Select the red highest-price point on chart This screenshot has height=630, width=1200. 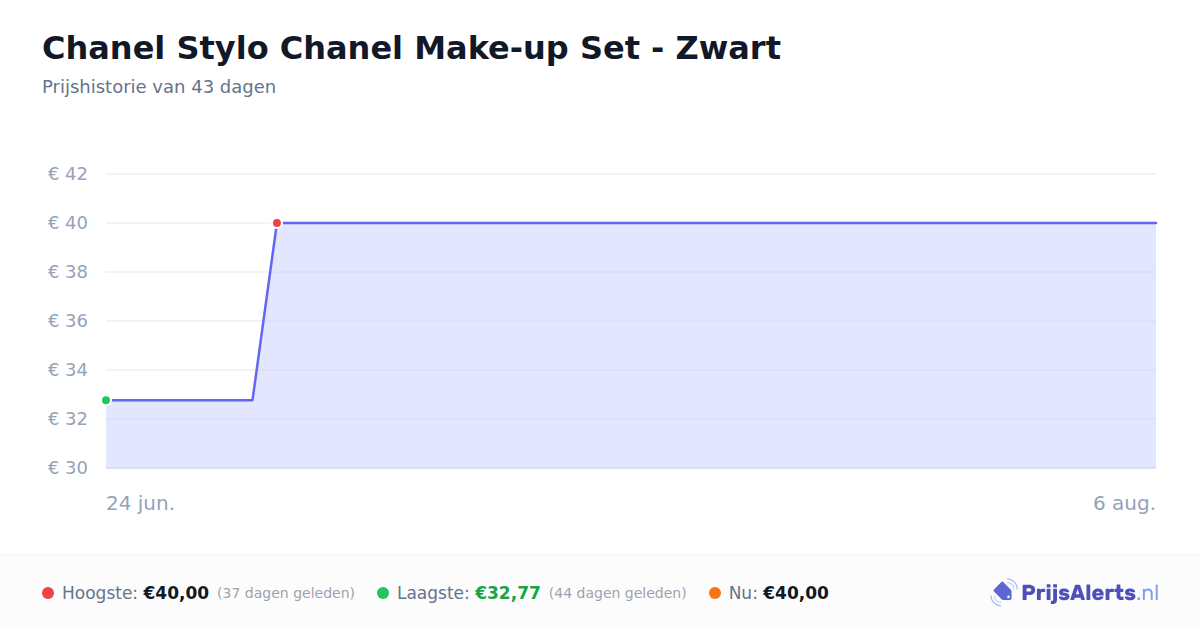(x=277, y=223)
